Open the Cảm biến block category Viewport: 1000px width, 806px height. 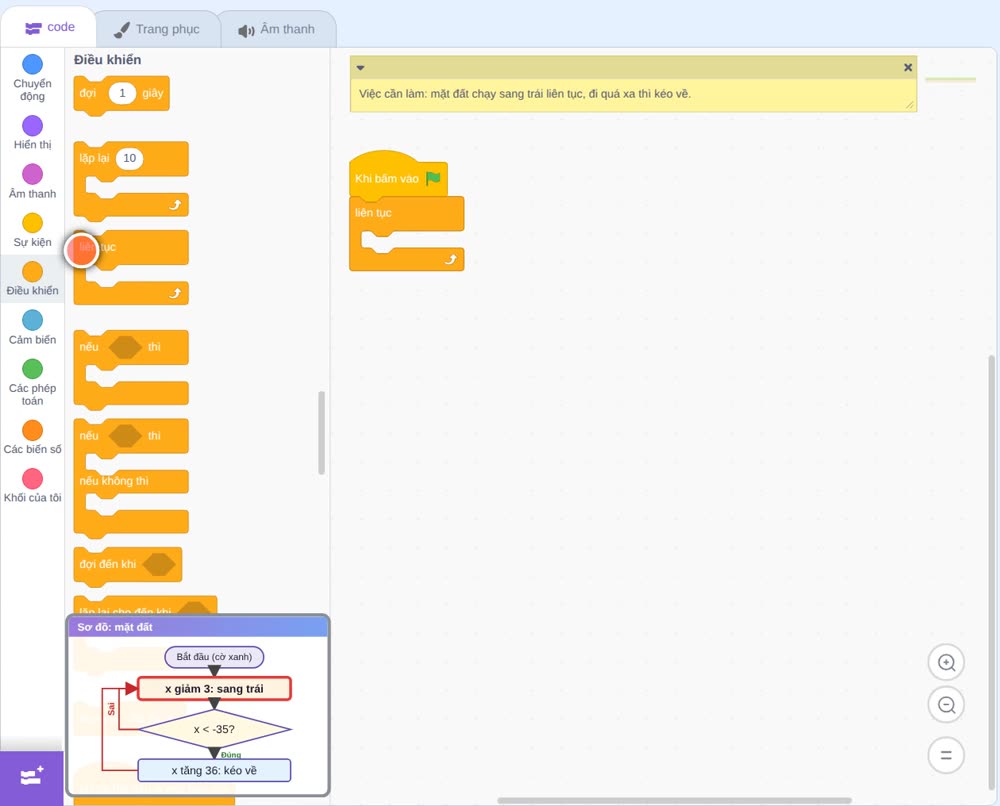tap(33, 327)
